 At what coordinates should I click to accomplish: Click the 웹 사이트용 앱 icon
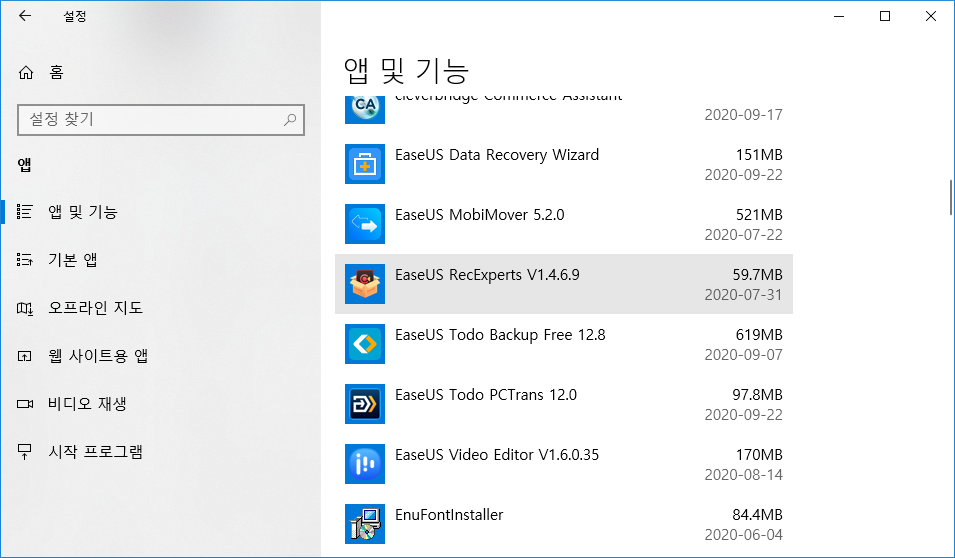click(24, 356)
